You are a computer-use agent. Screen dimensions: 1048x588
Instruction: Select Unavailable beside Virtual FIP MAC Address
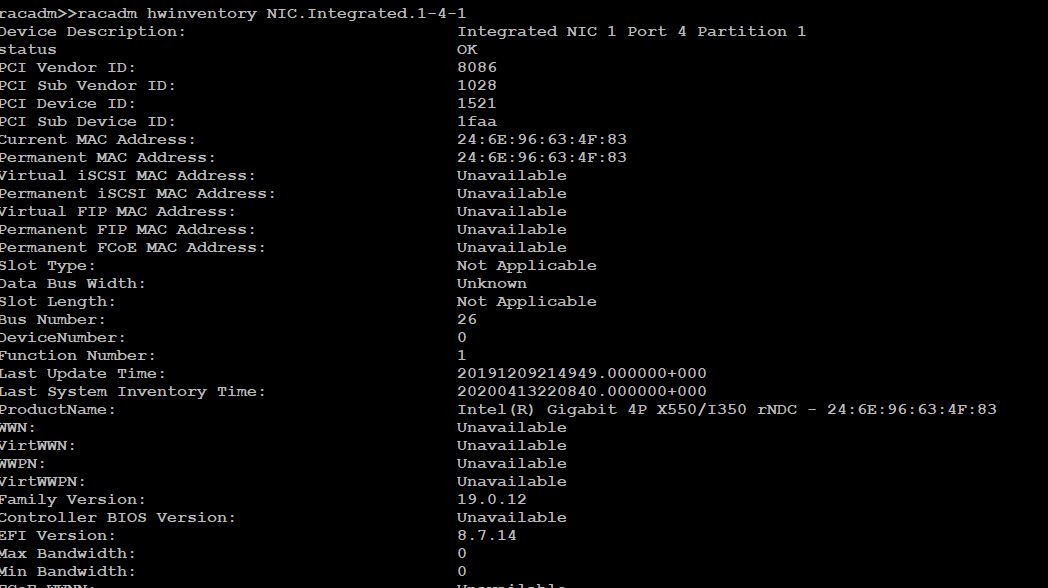pyautogui.click(x=512, y=212)
